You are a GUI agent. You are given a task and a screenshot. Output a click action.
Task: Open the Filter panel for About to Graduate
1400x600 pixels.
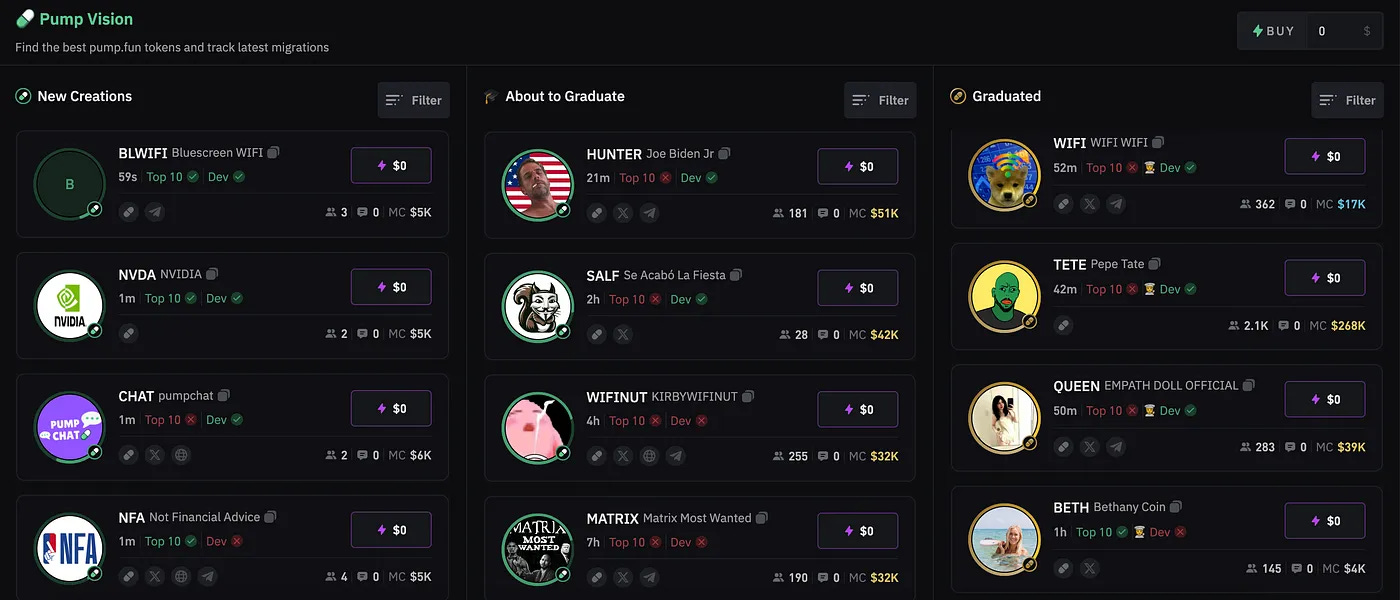click(880, 100)
